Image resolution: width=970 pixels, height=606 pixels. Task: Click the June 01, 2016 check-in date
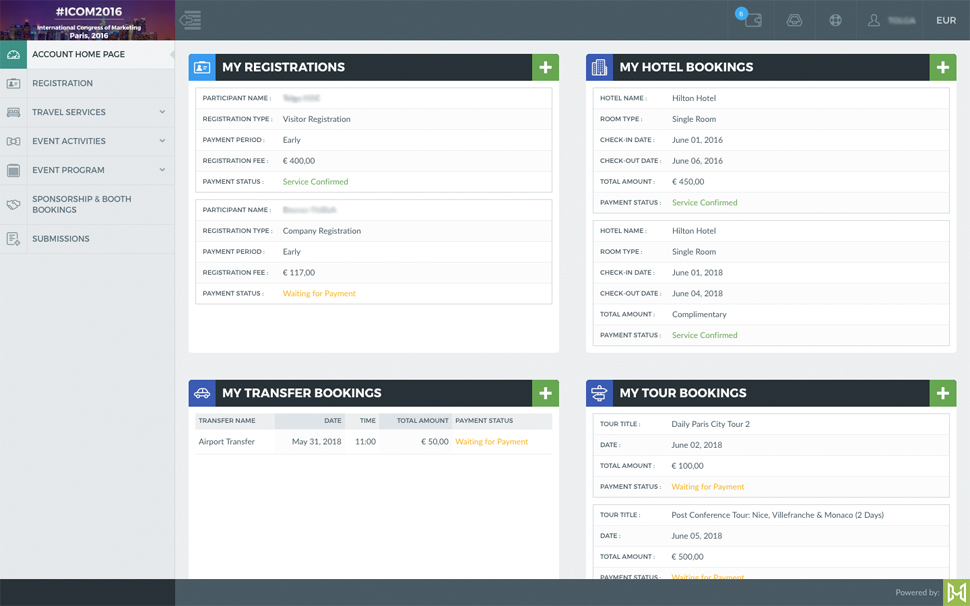(x=697, y=140)
